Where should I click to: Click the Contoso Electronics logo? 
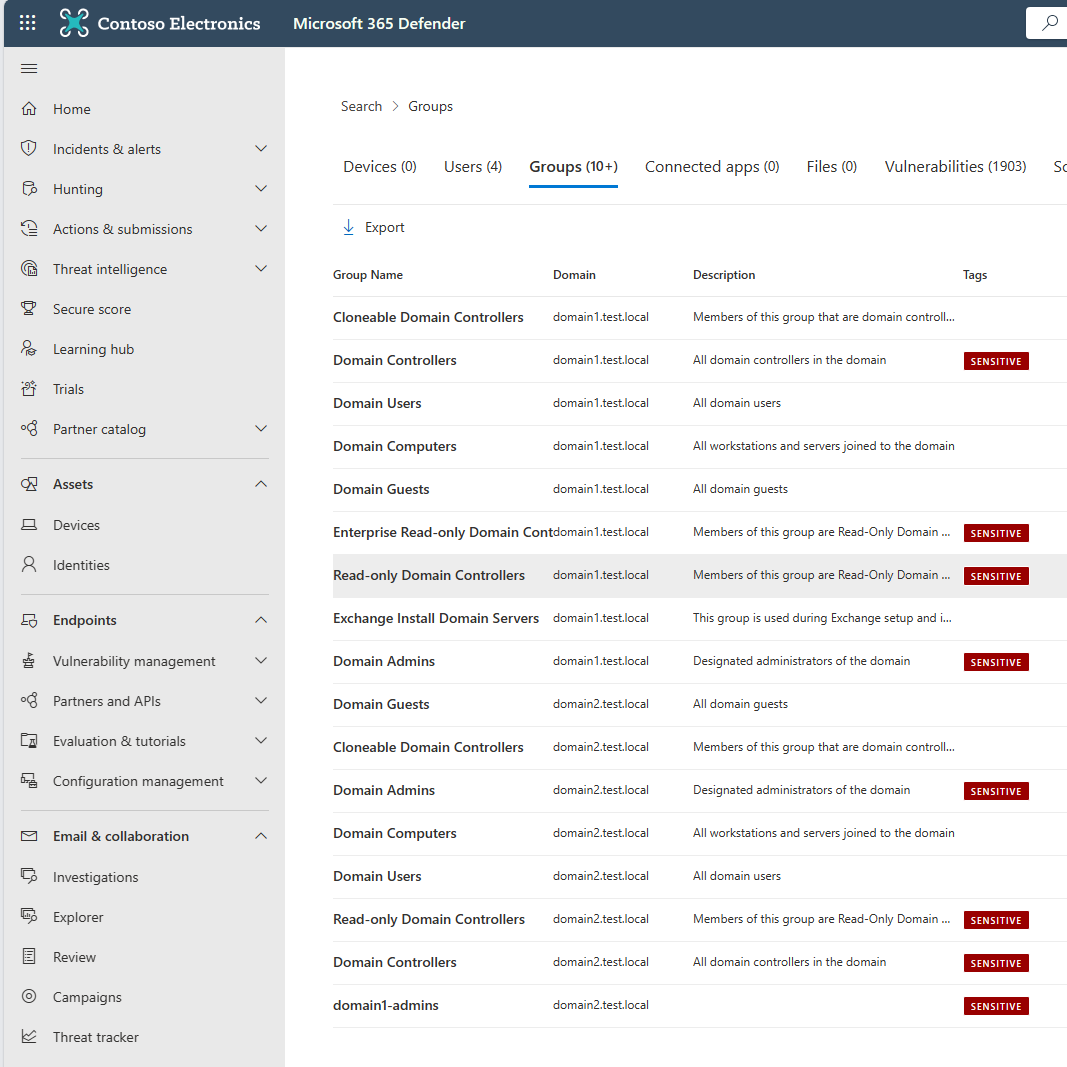click(73, 23)
